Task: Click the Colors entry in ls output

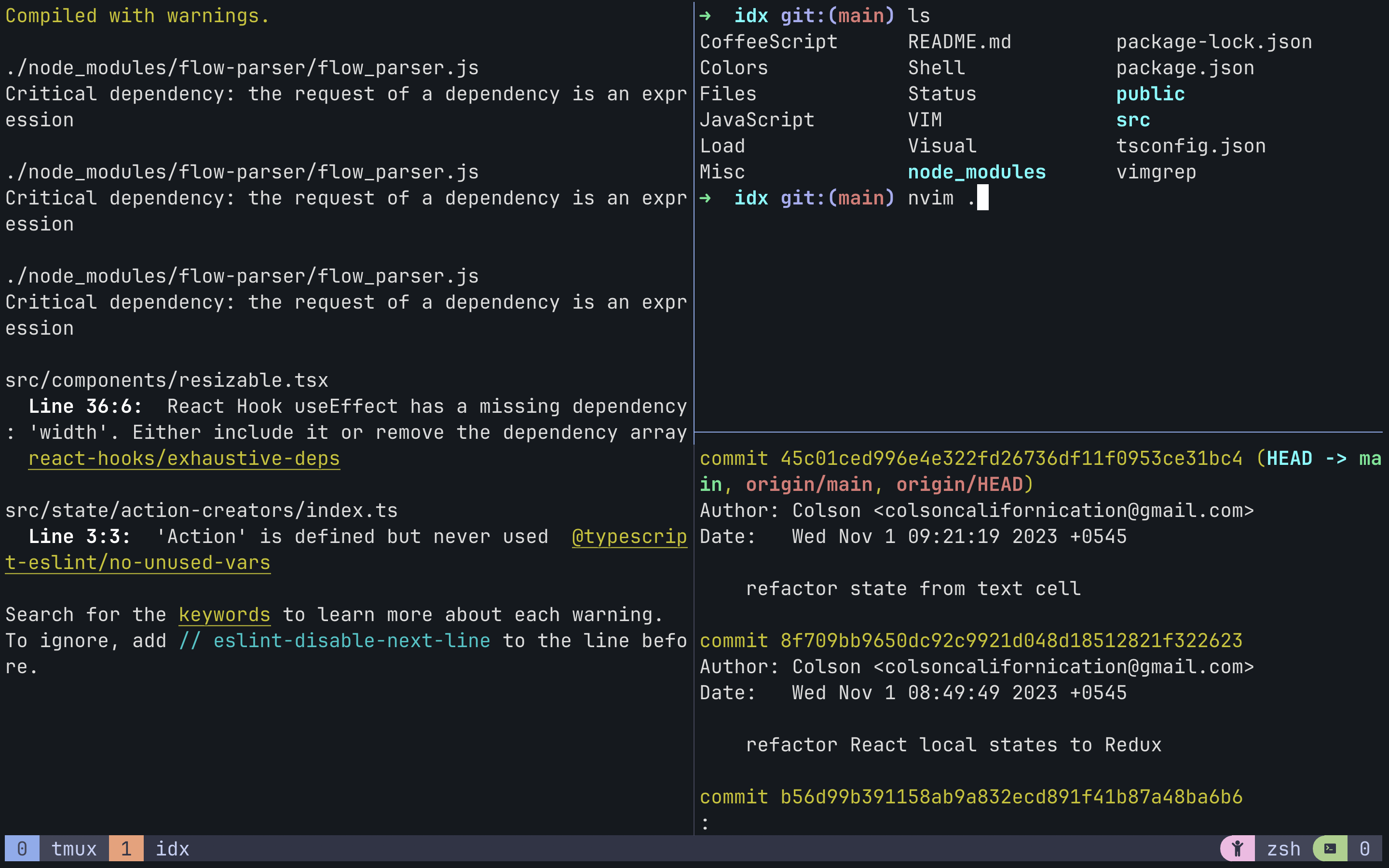Action: (x=734, y=68)
